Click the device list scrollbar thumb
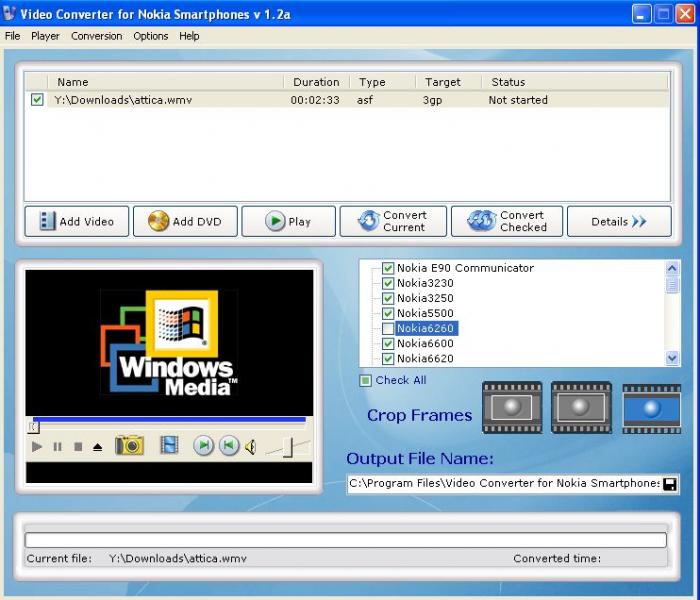700x600 pixels. click(672, 285)
